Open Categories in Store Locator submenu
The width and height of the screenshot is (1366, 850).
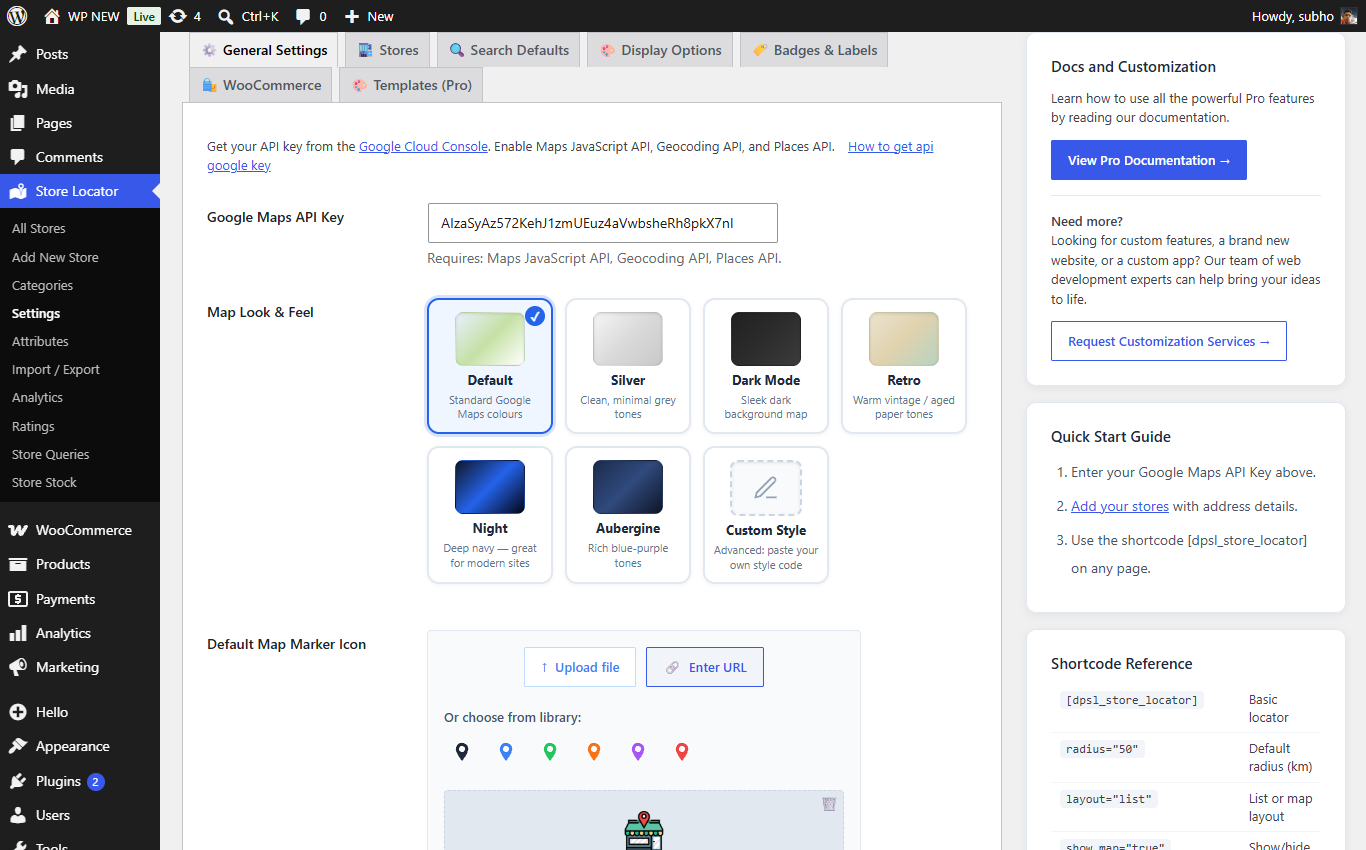tap(42, 285)
